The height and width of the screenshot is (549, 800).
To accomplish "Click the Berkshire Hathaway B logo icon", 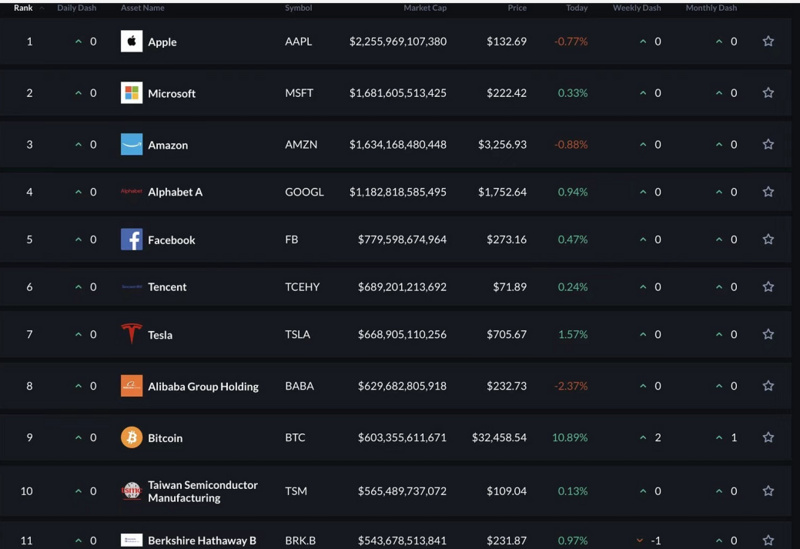I will point(132,540).
